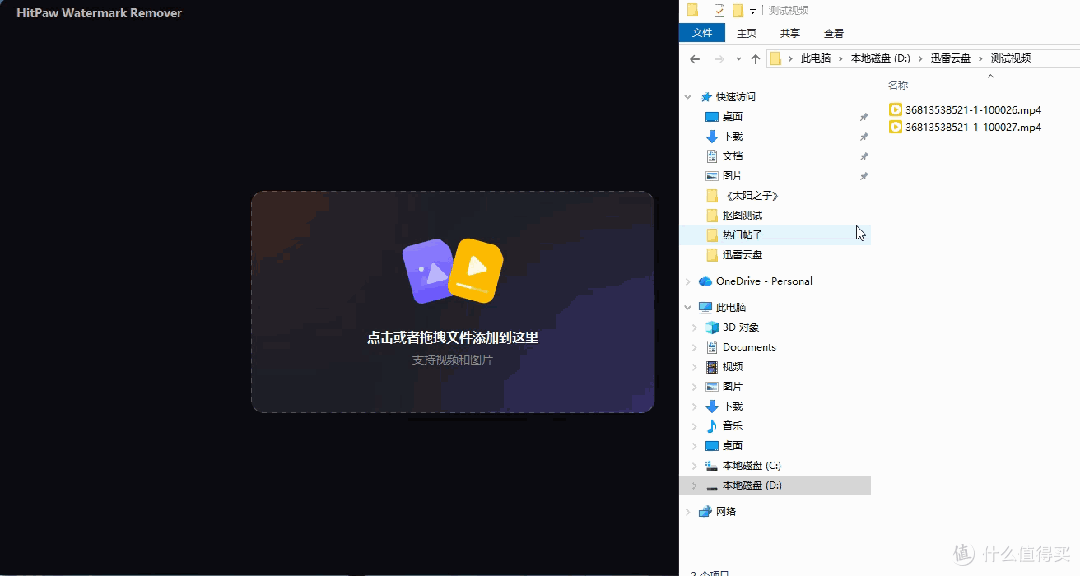This screenshot has width=1080, height=576.
Task: Expand the 3D 对象 node
Action: [x=694, y=327]
